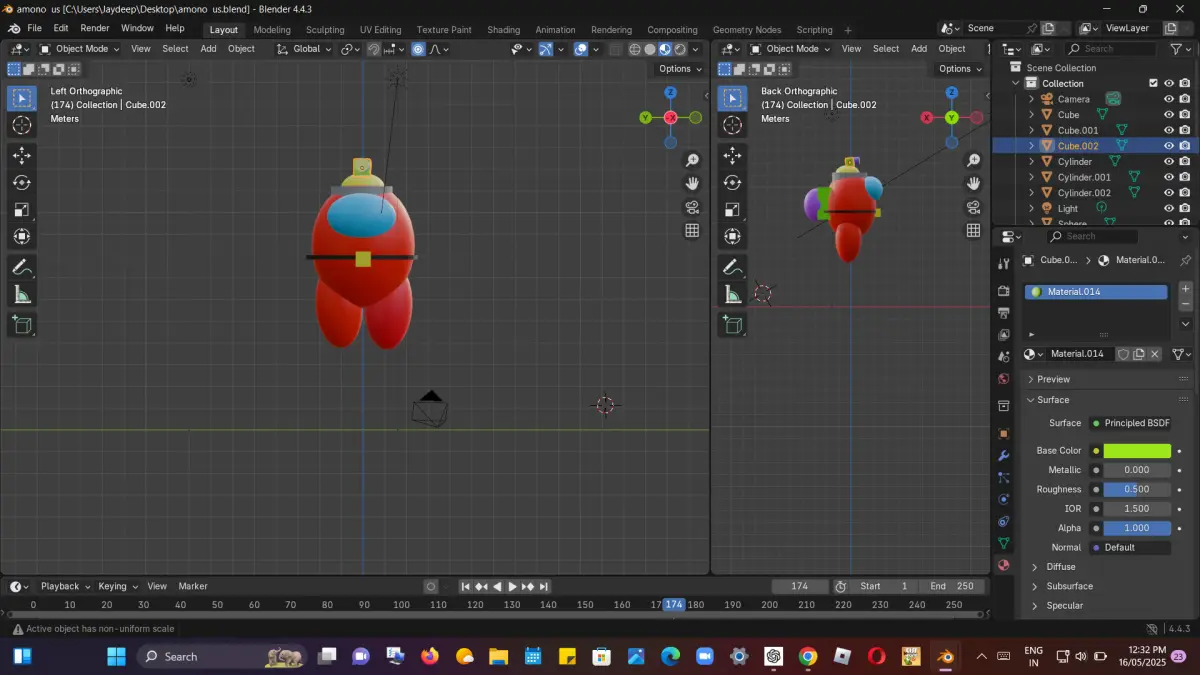
Task: Open the File menu
Action: pyautogui.click(x=34, y=28)
